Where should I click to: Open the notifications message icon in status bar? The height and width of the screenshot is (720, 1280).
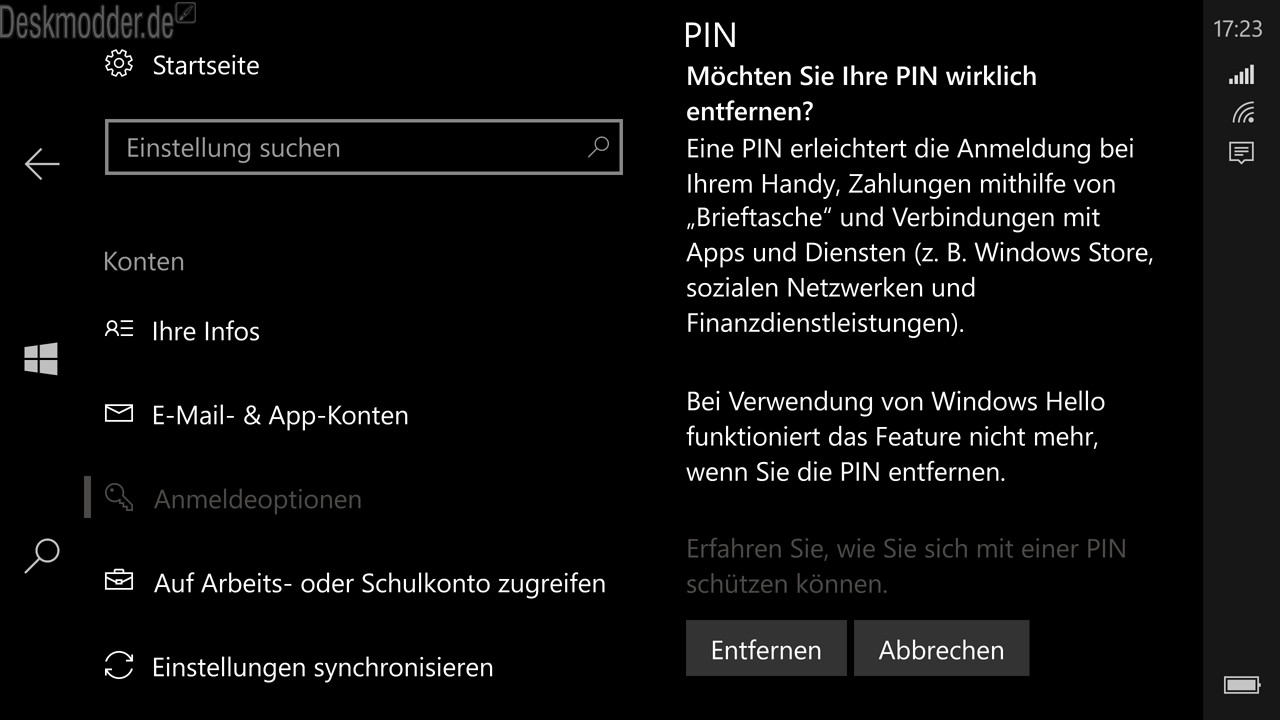(x=1241, y=153)
